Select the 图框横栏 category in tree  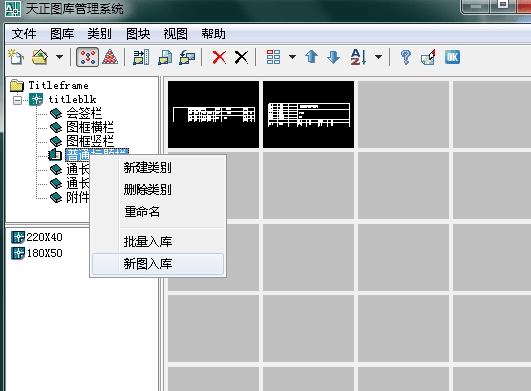(90, 127)
